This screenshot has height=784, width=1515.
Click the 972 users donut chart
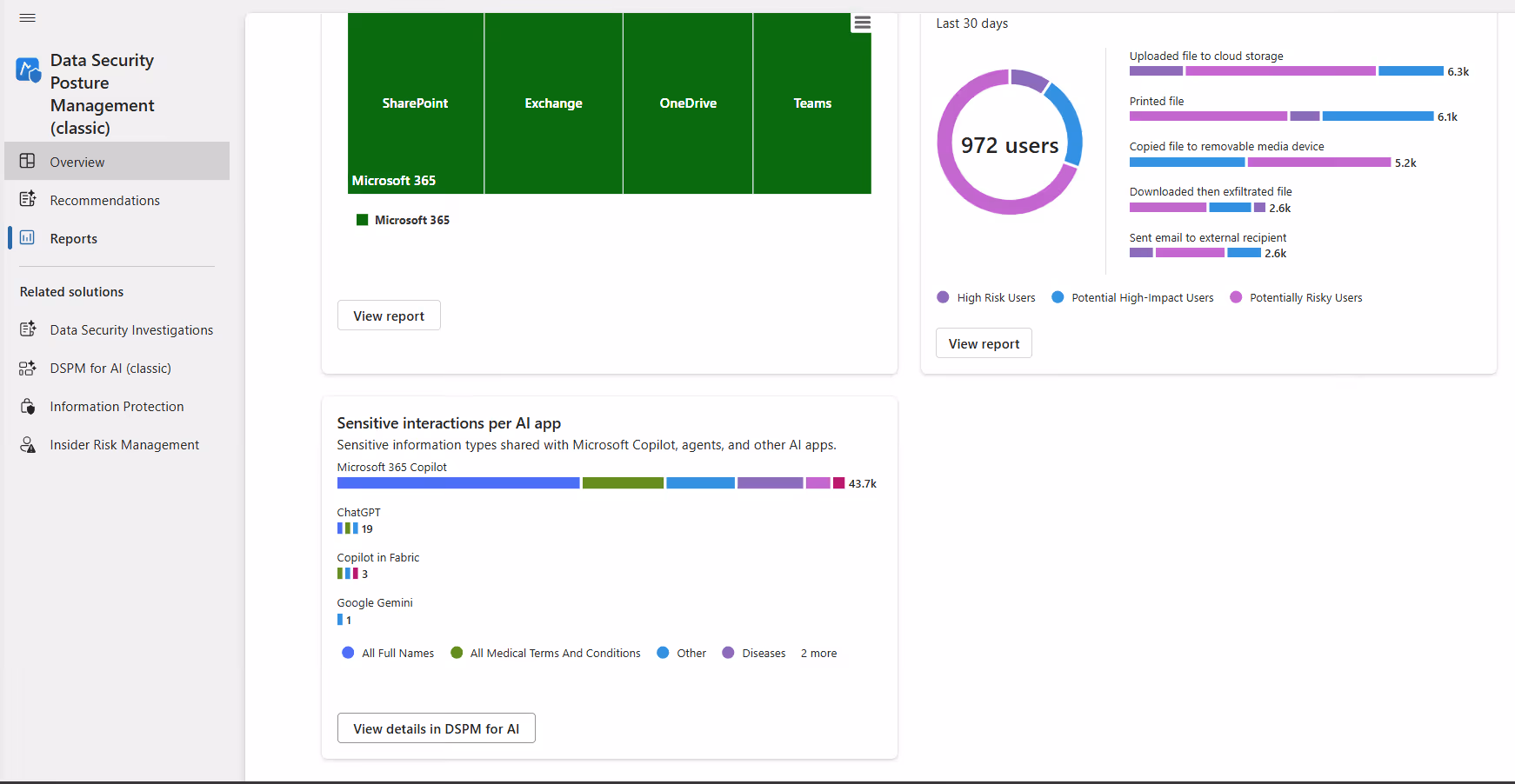click(1010, 142)
